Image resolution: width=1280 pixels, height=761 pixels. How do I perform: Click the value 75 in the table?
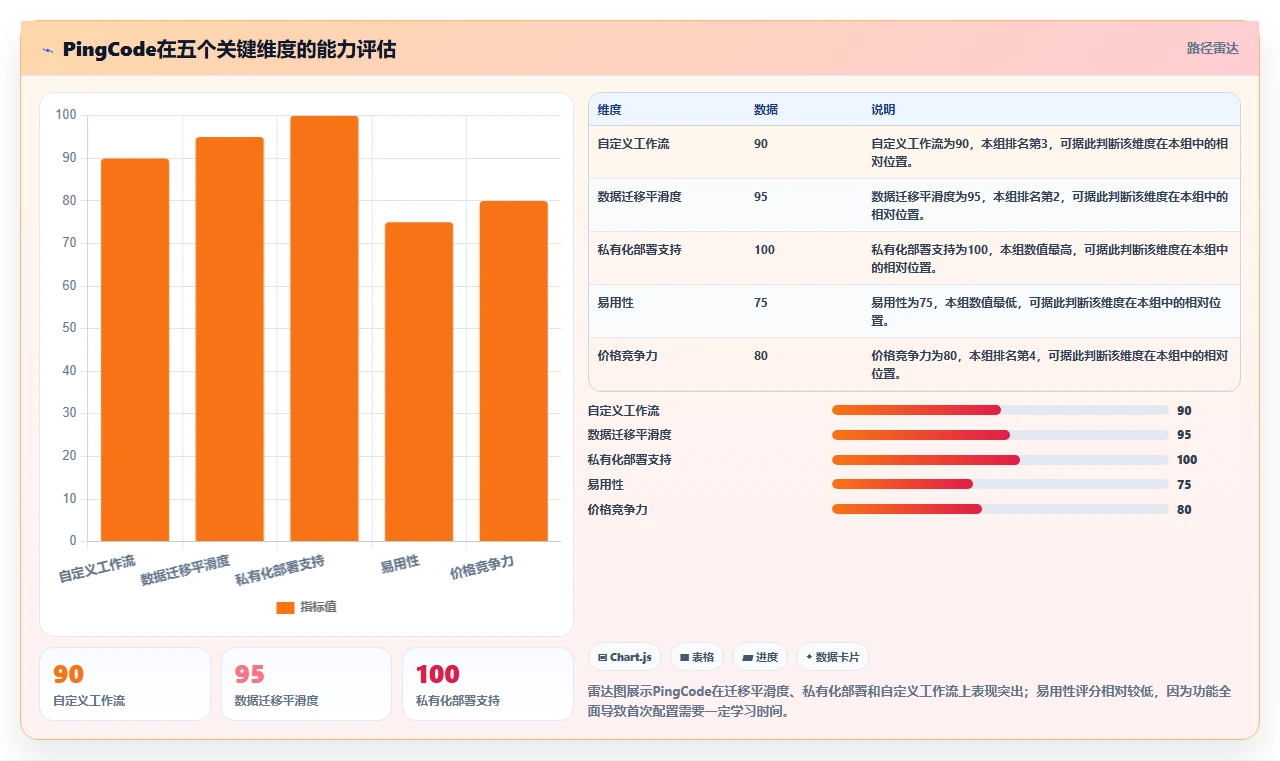761,303
